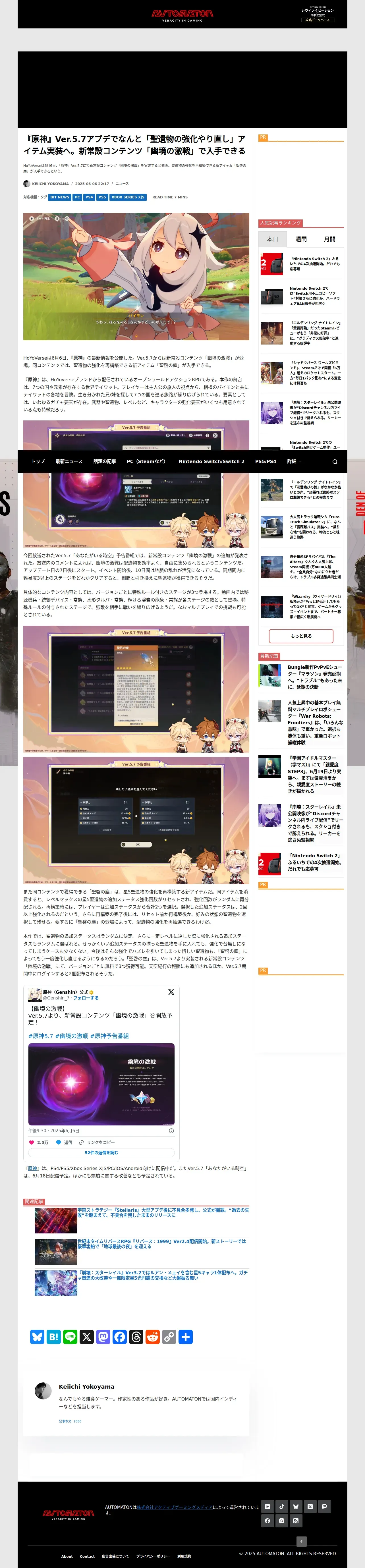Switch ranking to the 月間 tab
The width and height of the screenshot is (365, 1568).
point(329,239)
